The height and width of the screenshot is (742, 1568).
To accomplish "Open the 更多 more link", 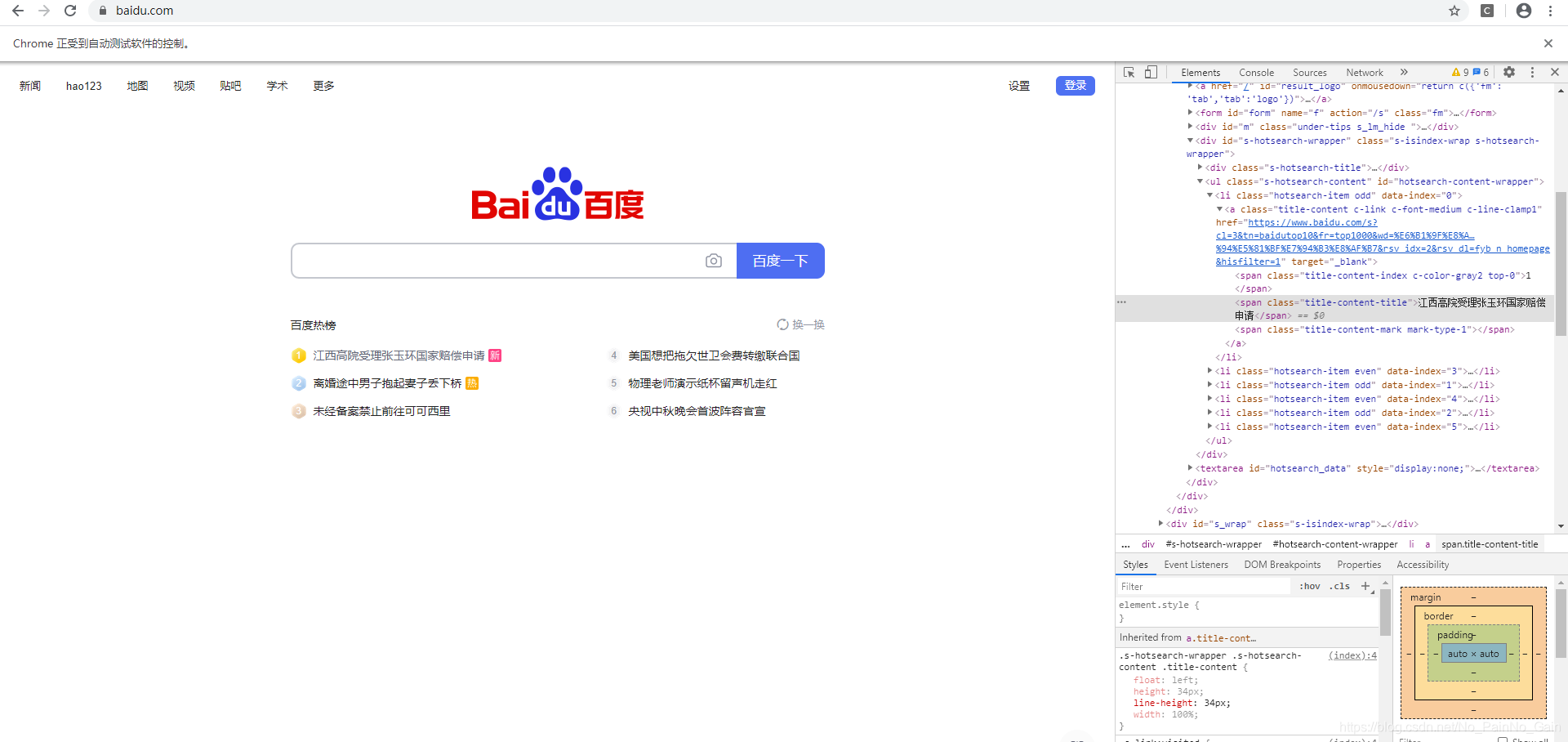I will [x=323, y=86].
